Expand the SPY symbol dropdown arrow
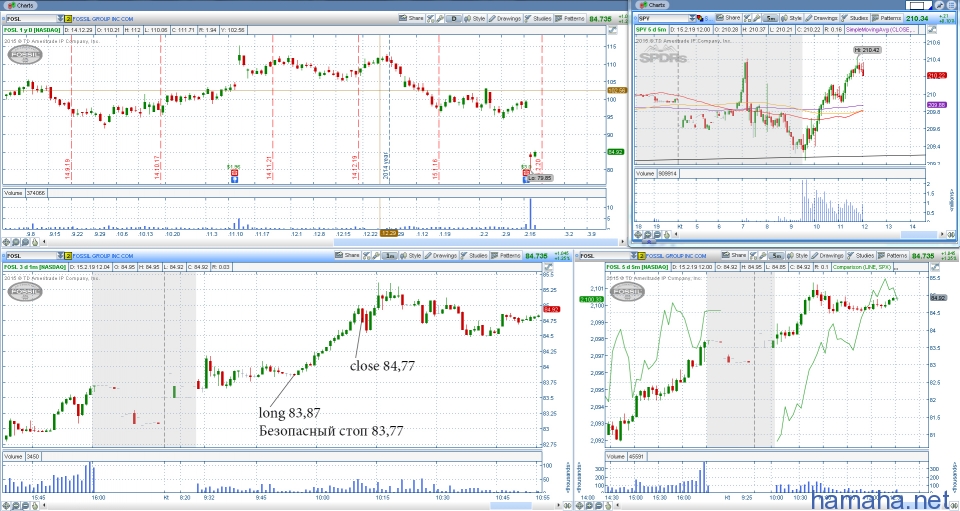 coord(694,18)
